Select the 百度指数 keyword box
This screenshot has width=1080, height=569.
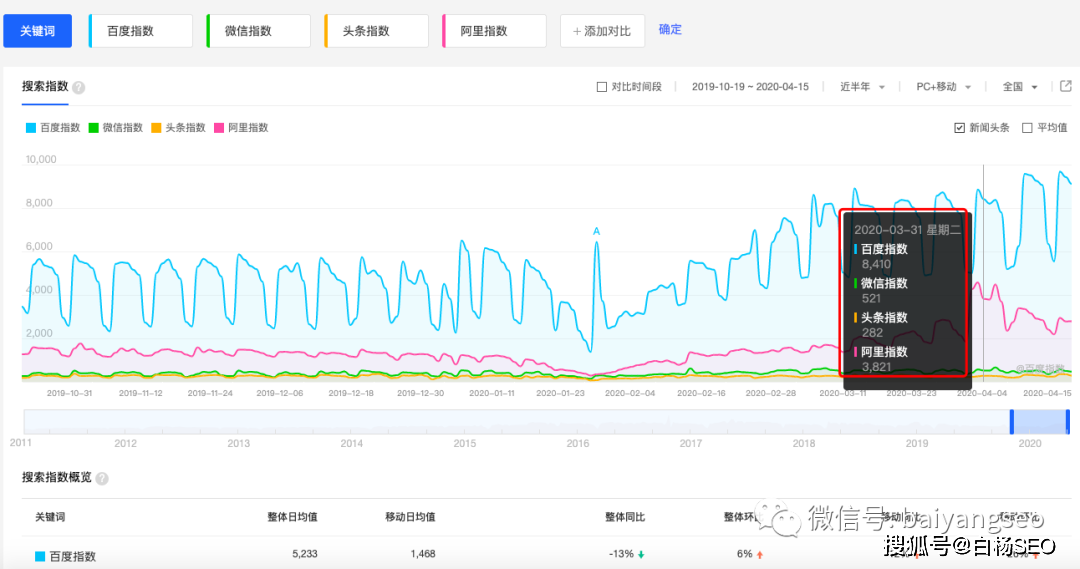[141, 31]
